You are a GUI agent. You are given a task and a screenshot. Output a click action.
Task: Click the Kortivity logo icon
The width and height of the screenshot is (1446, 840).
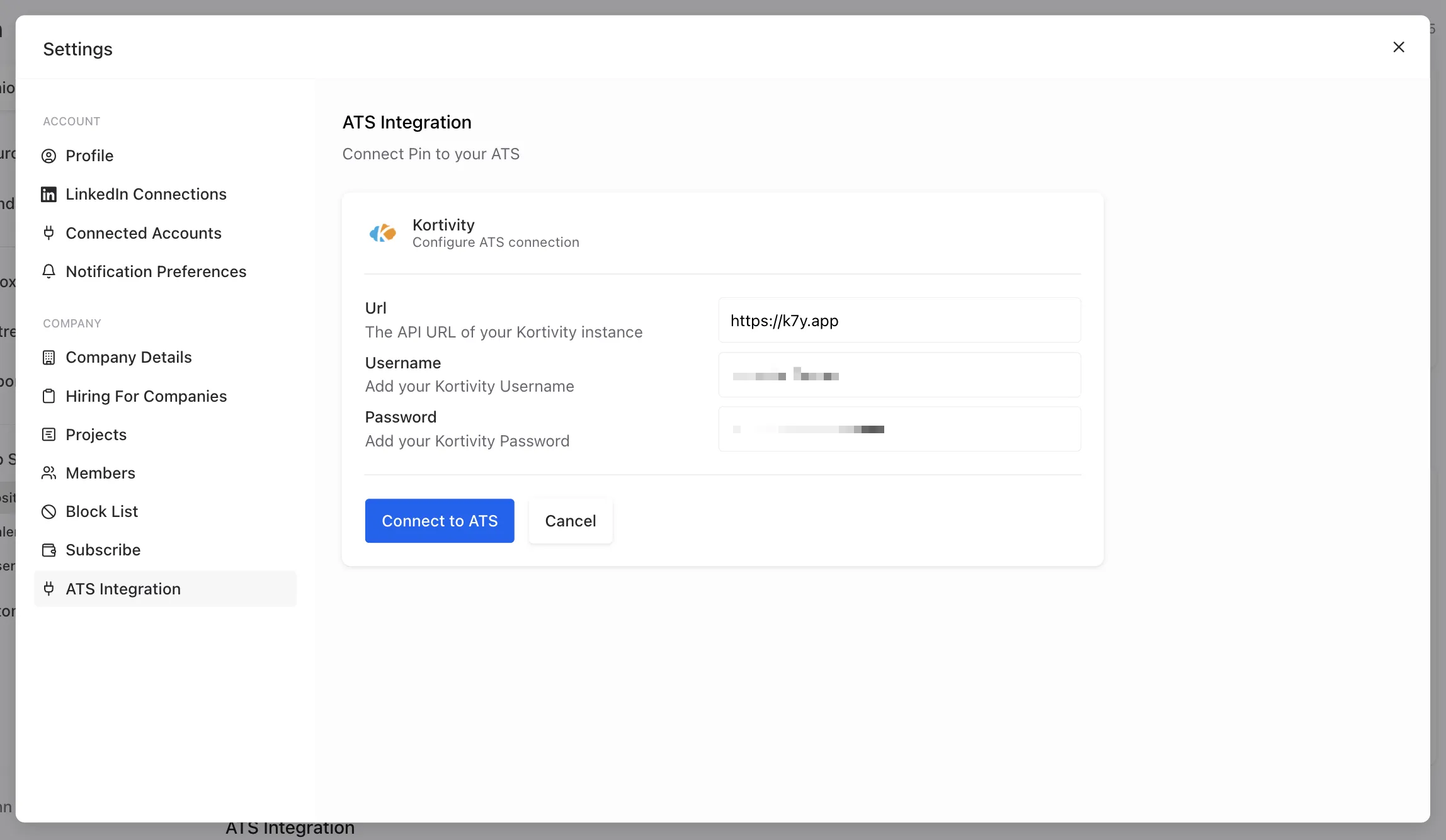pos(383,233)
